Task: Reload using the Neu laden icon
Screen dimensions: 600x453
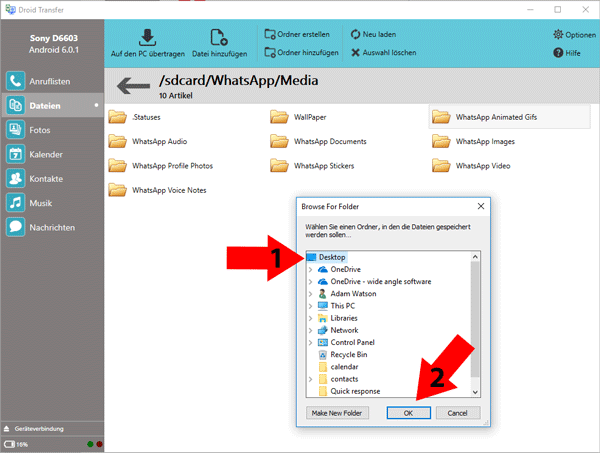Action: click(x=355, y=34)
